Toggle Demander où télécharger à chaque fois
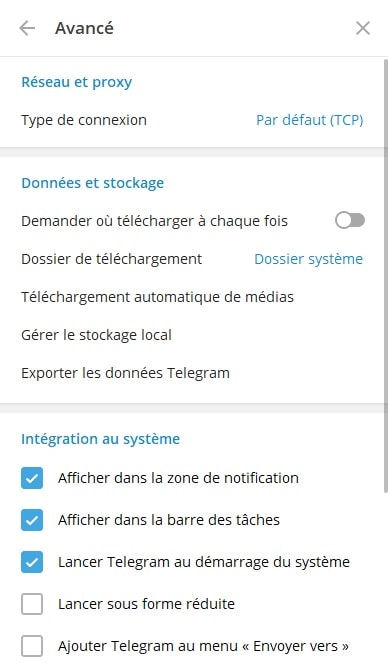The width and height of the screenshot is (388, 667). (350, 220)
